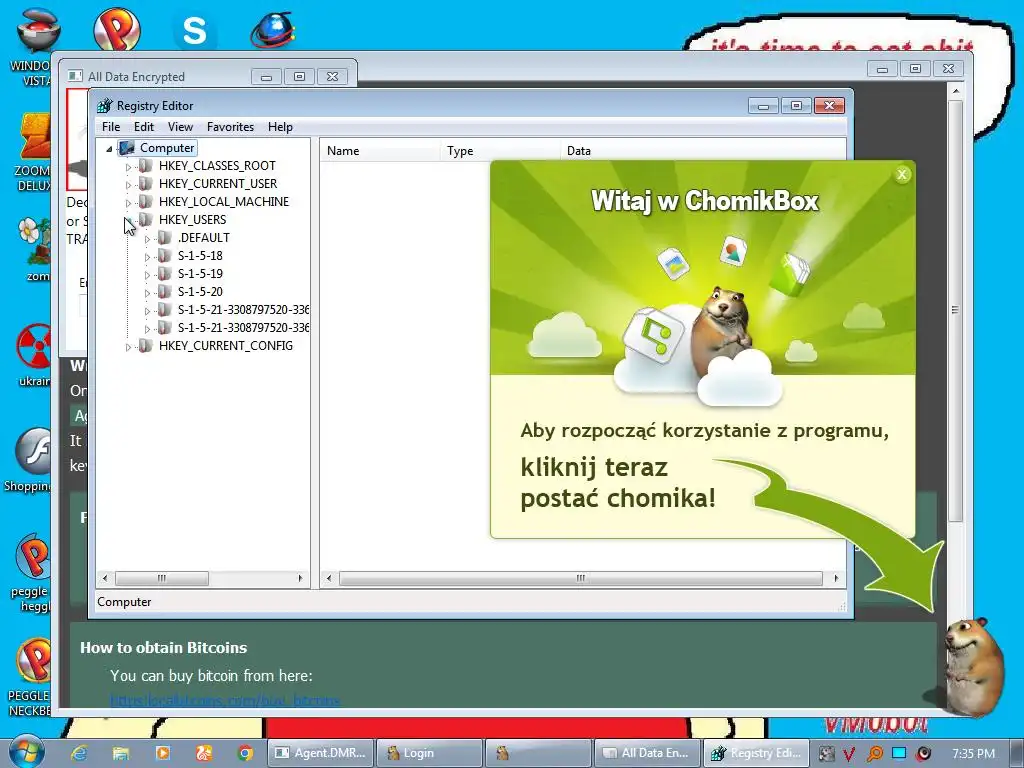
Task: Click the folder icon beside .DEFAULT
Action: pos(165,238)
